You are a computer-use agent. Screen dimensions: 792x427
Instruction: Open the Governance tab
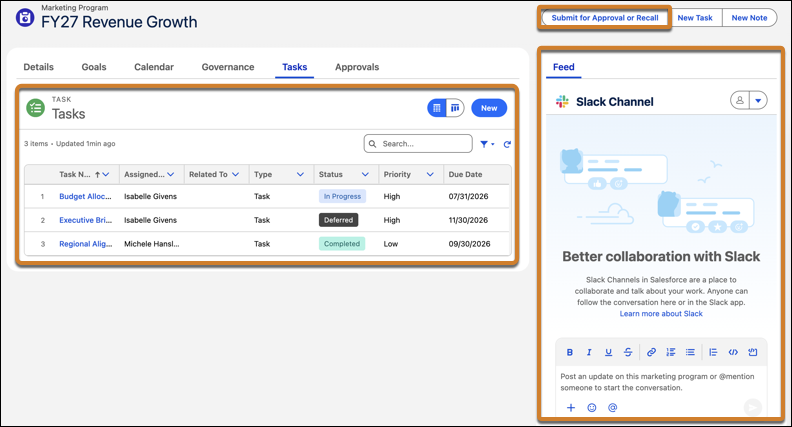tap(228, 67)
